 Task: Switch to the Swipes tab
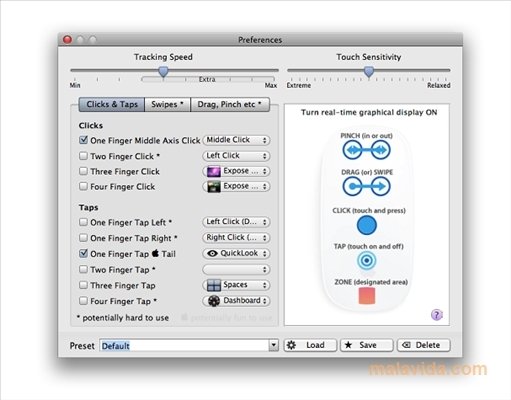click(167, 105)
